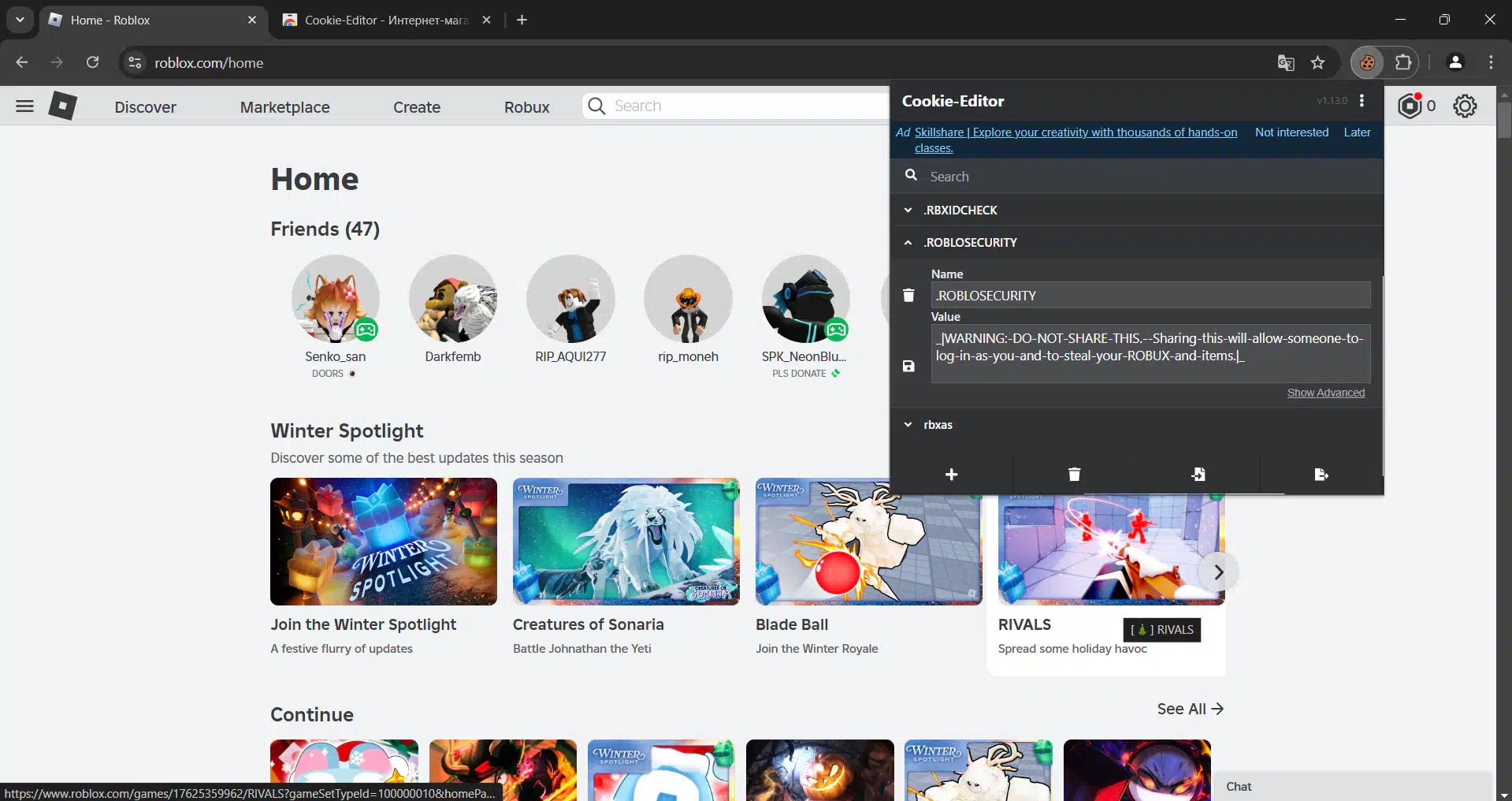Open Chrome's three-dot menu
This screenshot has width=1512, height=801.
1491,62
